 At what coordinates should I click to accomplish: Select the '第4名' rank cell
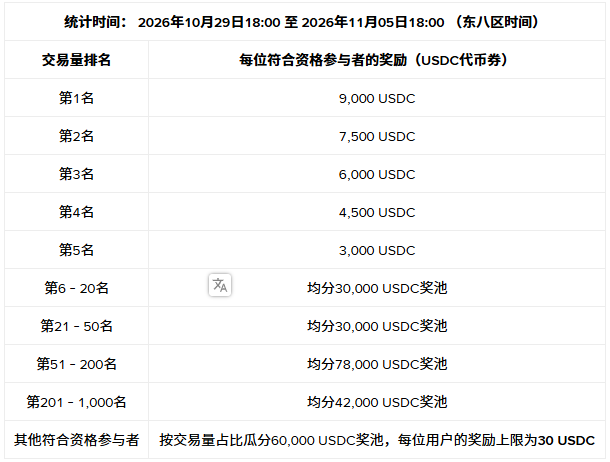(77, 212)
